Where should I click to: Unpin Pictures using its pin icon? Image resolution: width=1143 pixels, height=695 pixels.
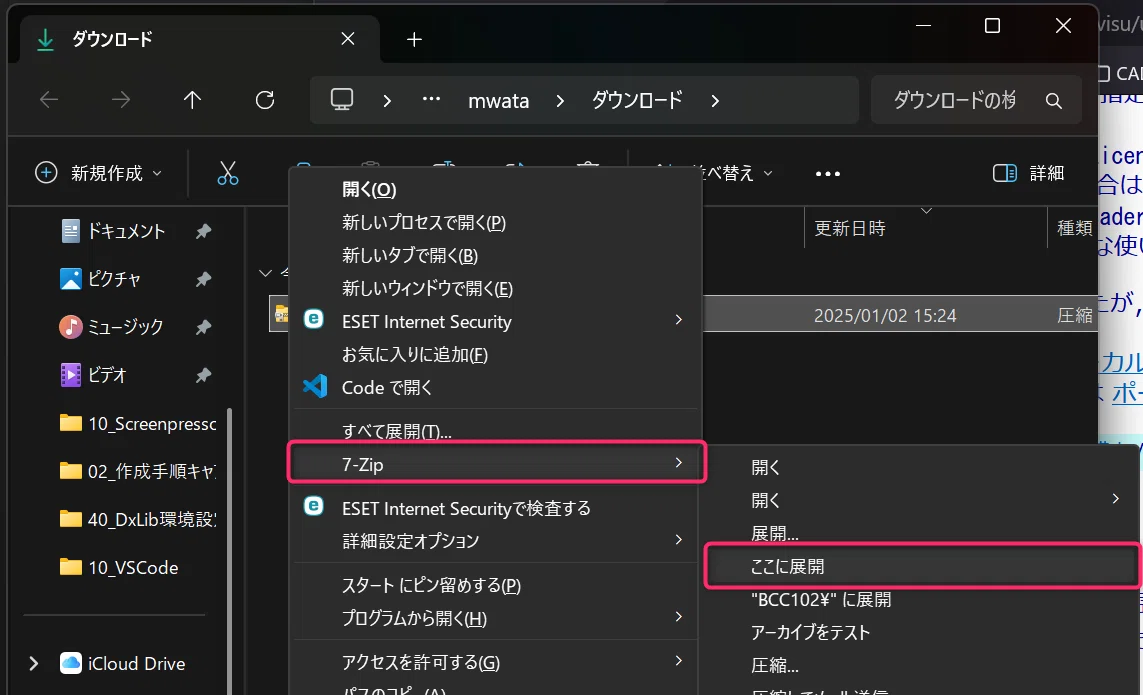point(203,279)
